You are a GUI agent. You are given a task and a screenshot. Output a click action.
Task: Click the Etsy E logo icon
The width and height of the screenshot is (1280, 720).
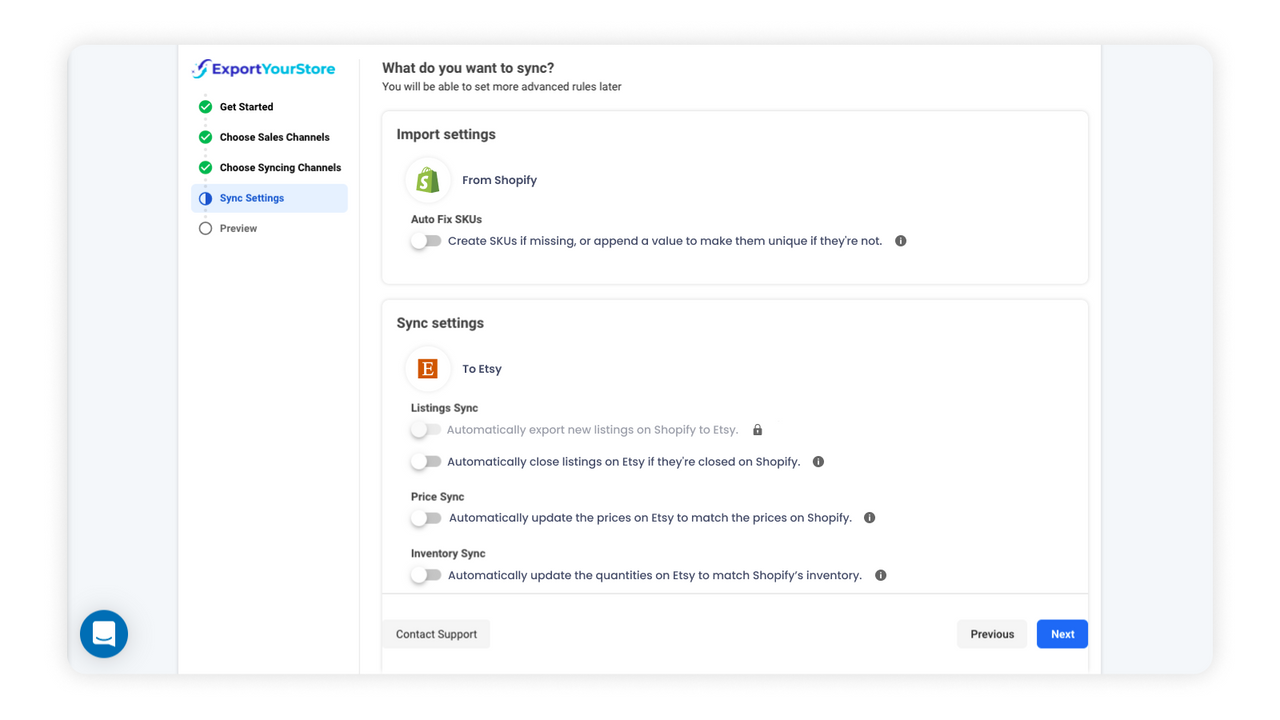(428, 369)
